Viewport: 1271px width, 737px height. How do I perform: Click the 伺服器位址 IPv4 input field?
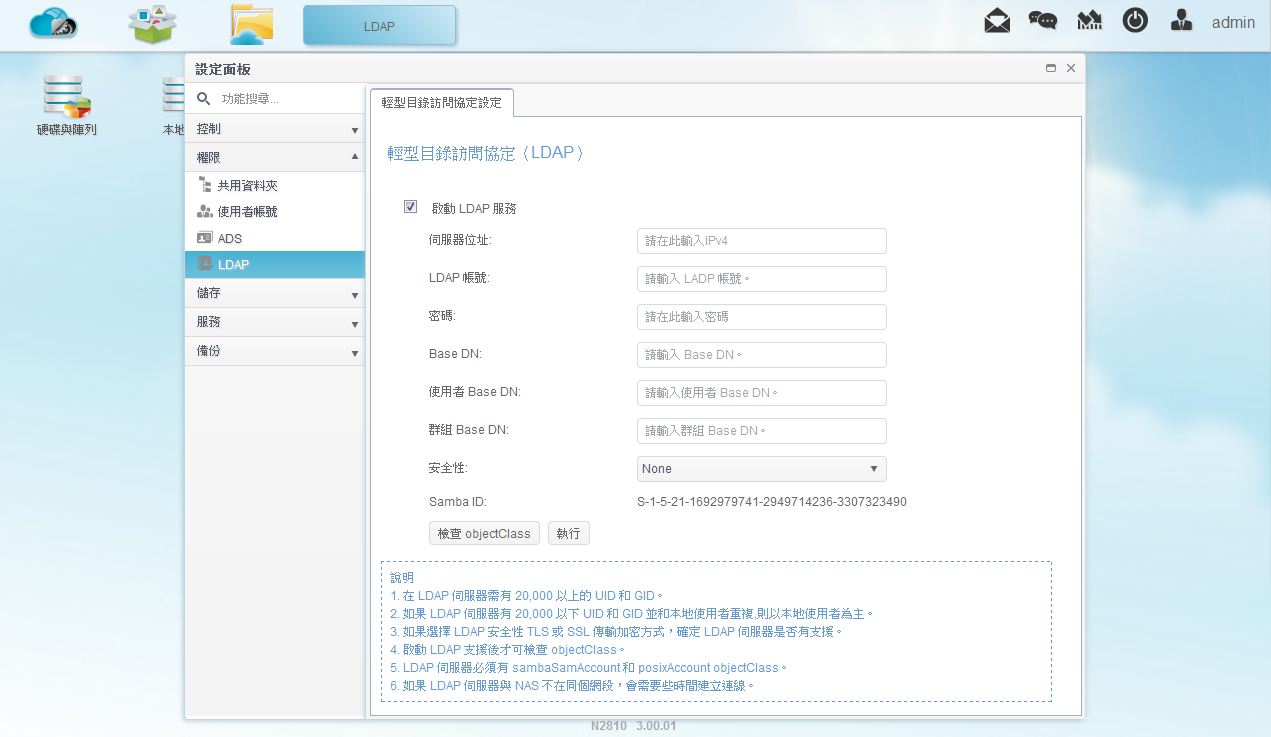[762, 241]
